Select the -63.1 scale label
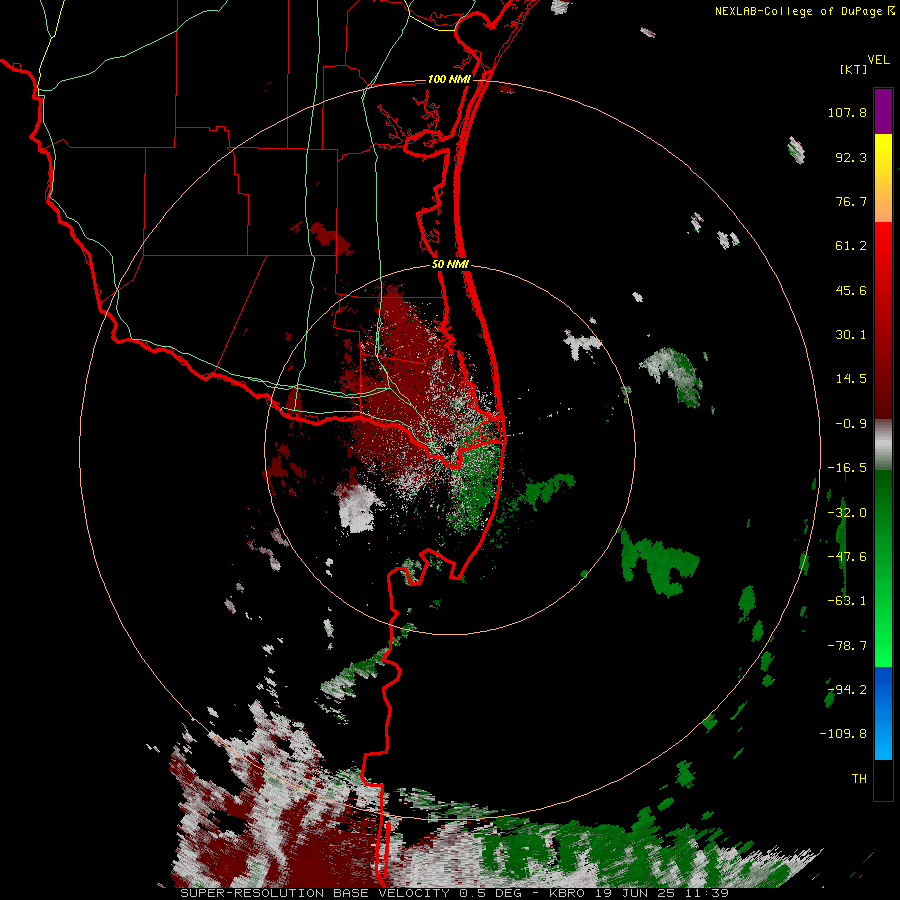Screen dimensions: 900x900 (847, 601)
